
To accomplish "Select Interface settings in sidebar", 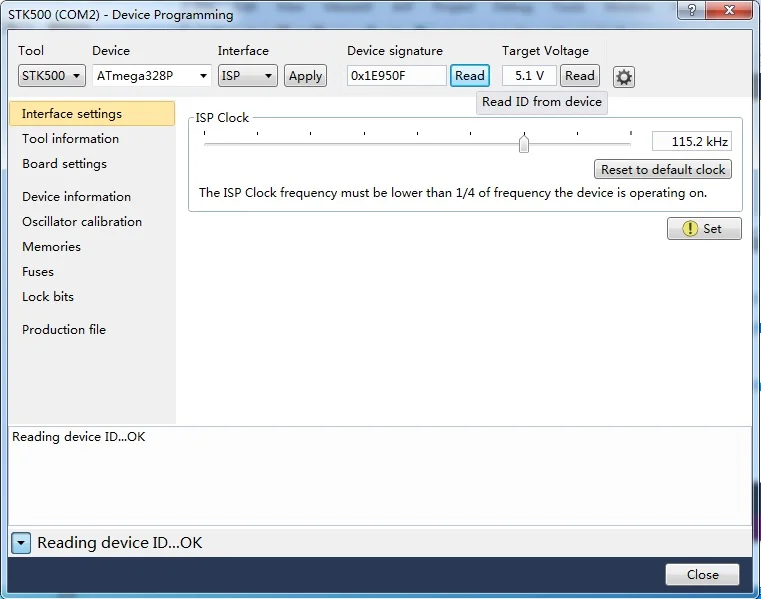I will [92, 114].
